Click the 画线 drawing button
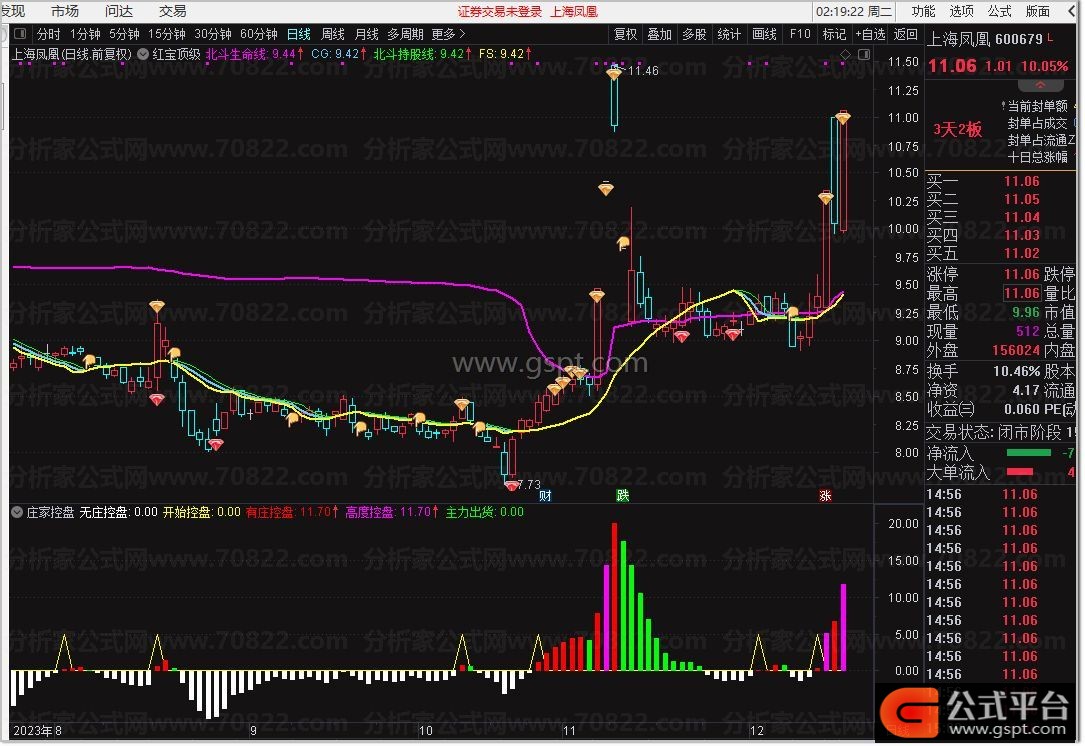The image size is (1085, 746). coord(765,34)
